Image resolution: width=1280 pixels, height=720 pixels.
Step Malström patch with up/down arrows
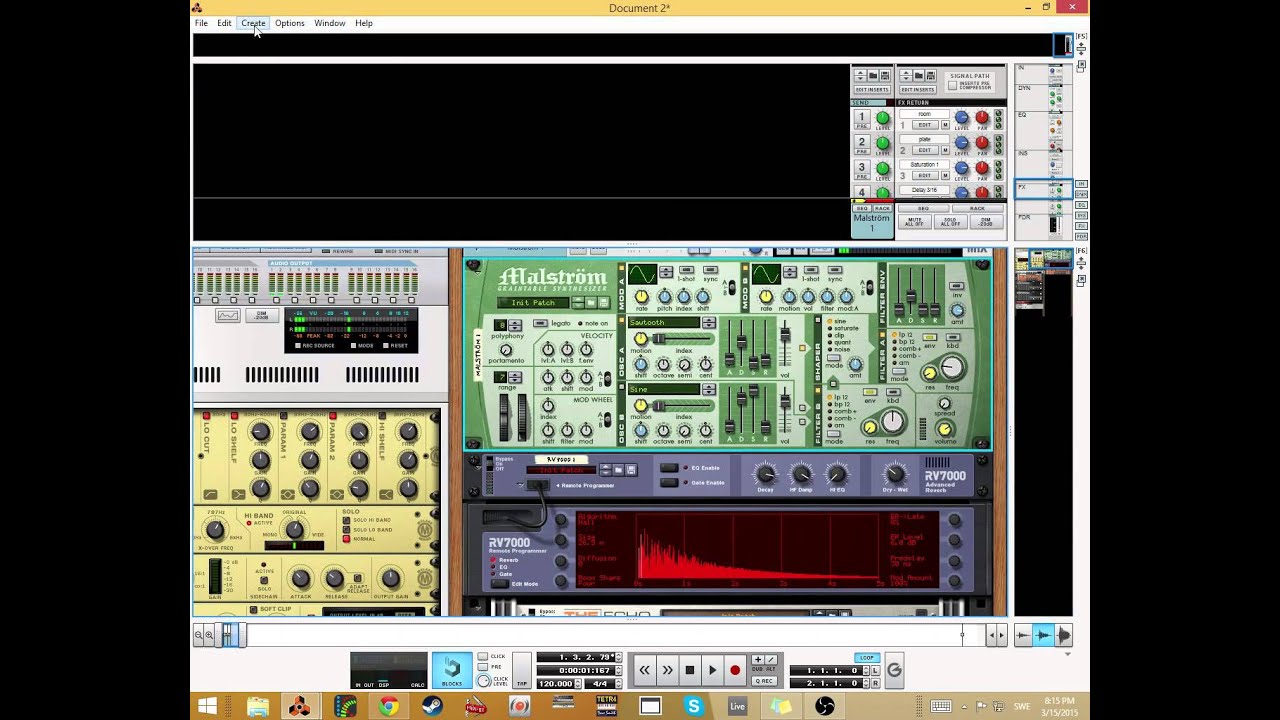pyautogui.click(x=577, y=303)
